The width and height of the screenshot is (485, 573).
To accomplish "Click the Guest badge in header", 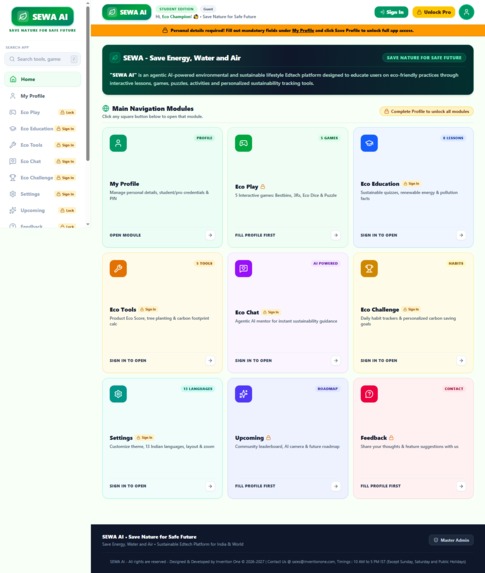I will (208, 9).
